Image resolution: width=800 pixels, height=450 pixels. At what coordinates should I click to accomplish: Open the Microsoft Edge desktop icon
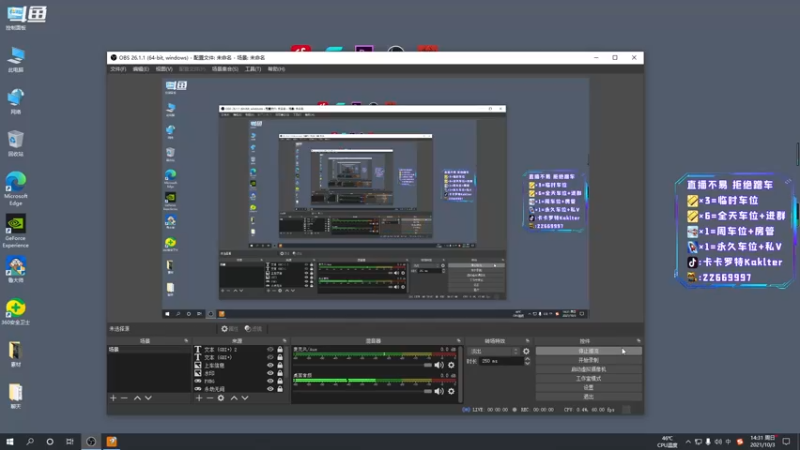(x=16, y=188)
